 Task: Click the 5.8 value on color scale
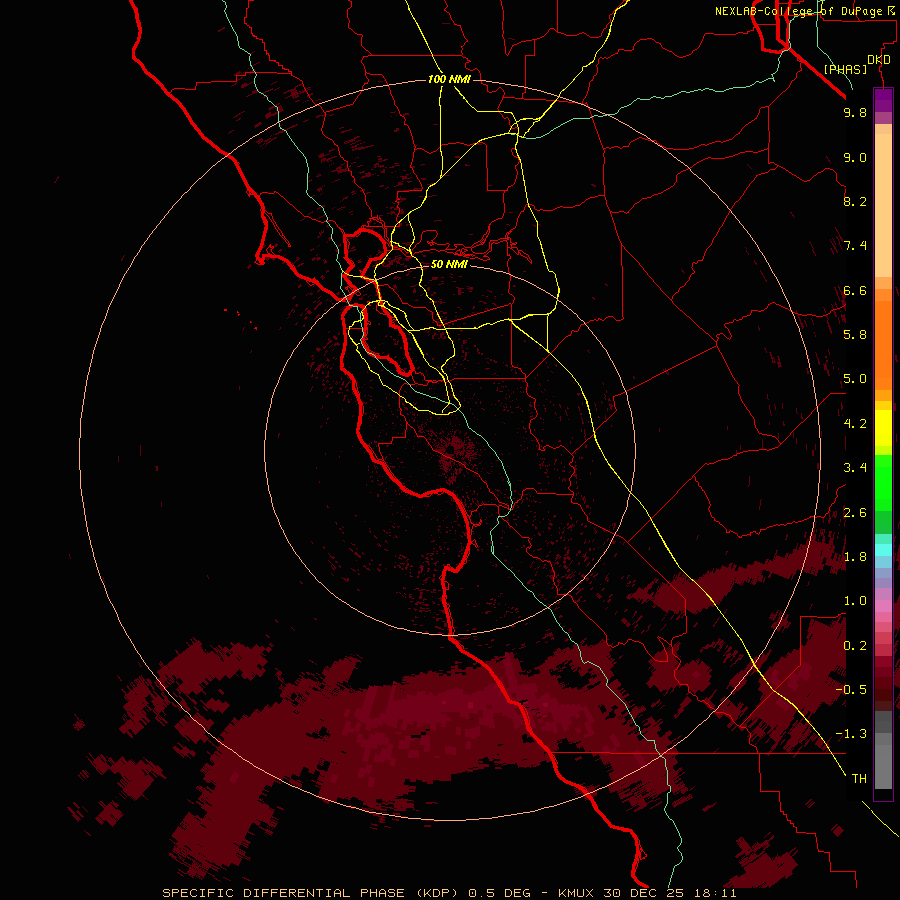point(855,335)
